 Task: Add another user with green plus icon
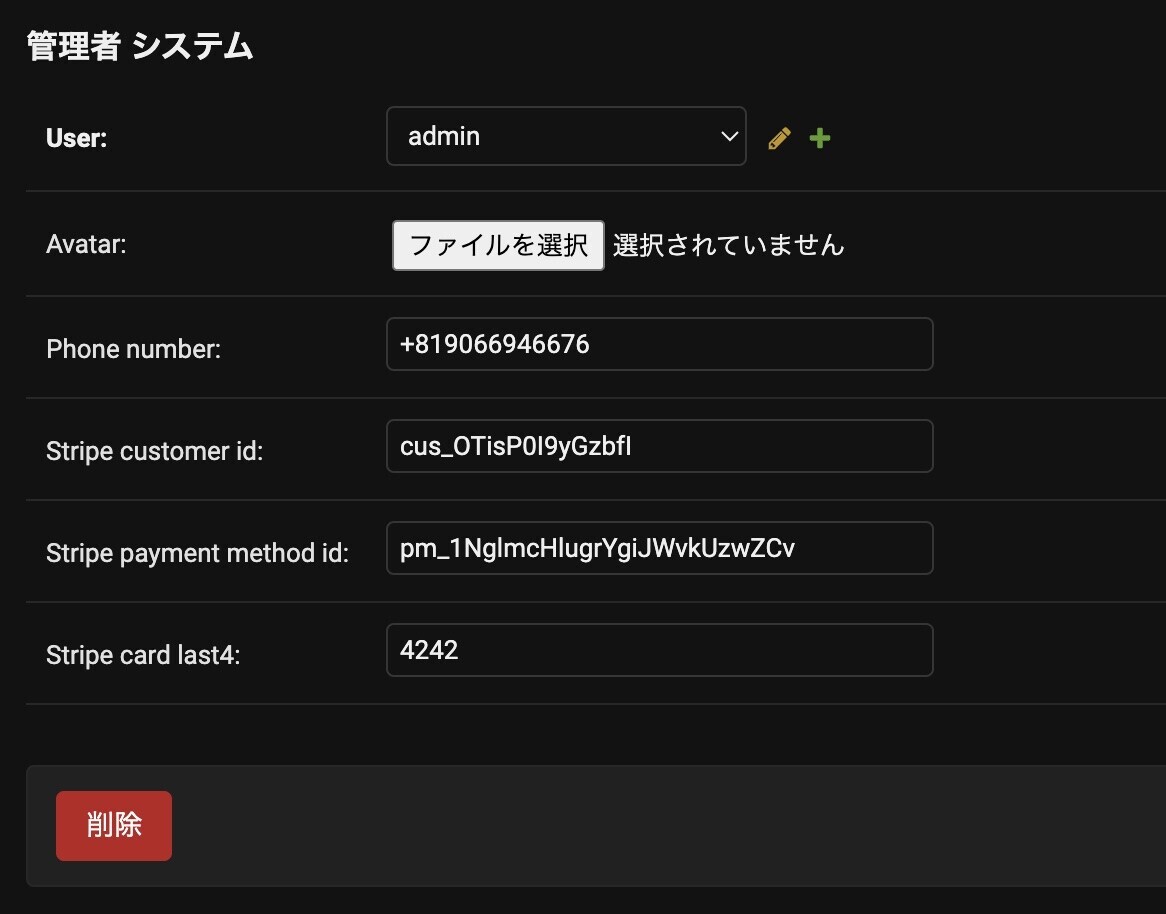819,138
